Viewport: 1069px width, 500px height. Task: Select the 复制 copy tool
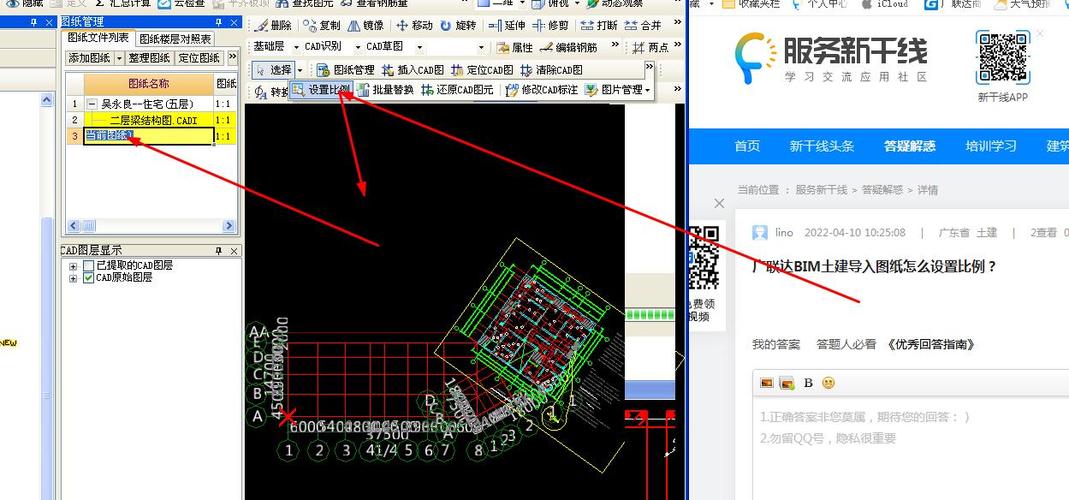tap(321, 25)
